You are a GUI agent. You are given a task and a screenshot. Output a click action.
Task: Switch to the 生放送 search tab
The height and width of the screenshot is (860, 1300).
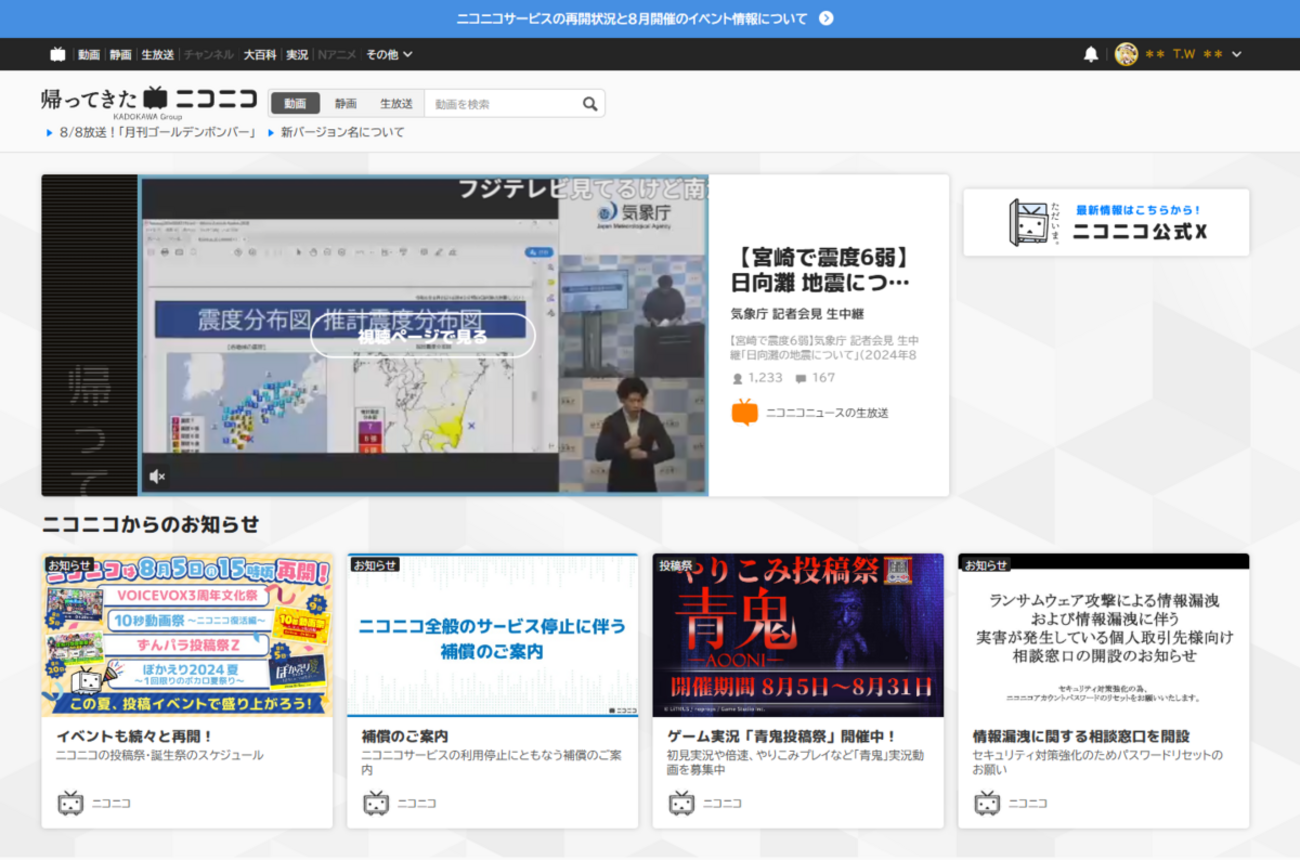pos(396,103)
